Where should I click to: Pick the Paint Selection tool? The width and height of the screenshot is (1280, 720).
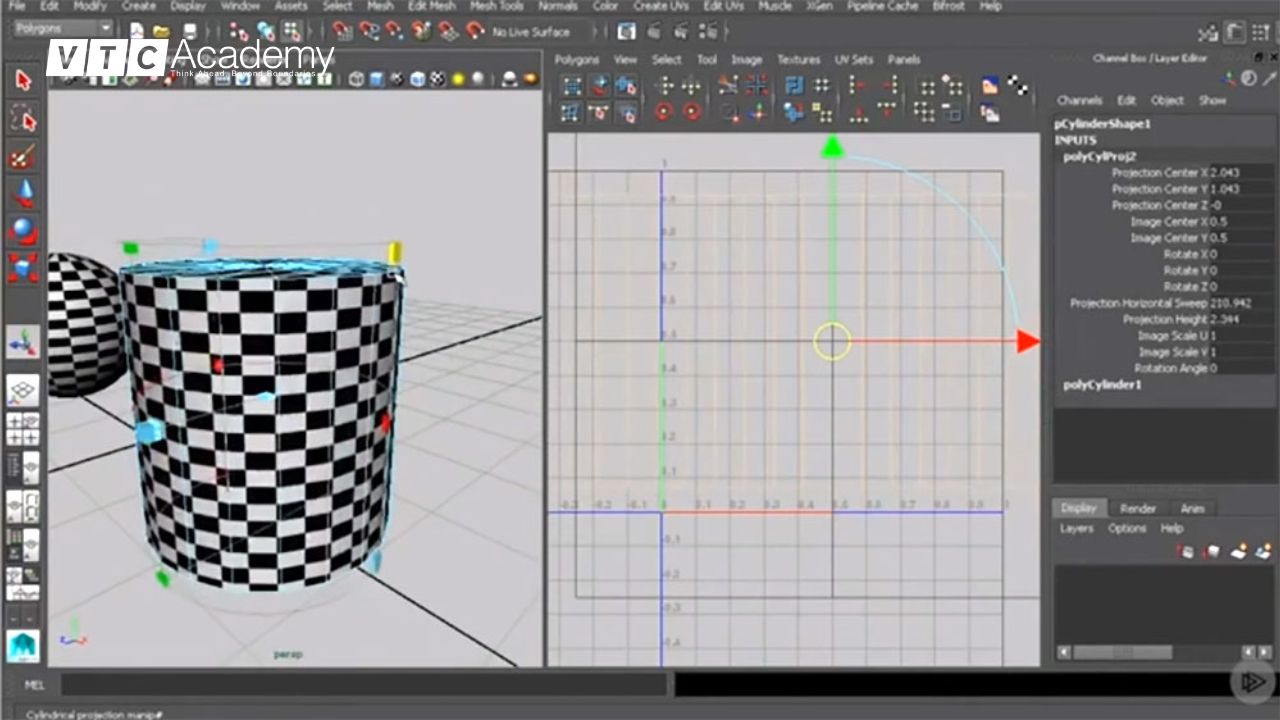pyautogui.click(x=23, y=158)
